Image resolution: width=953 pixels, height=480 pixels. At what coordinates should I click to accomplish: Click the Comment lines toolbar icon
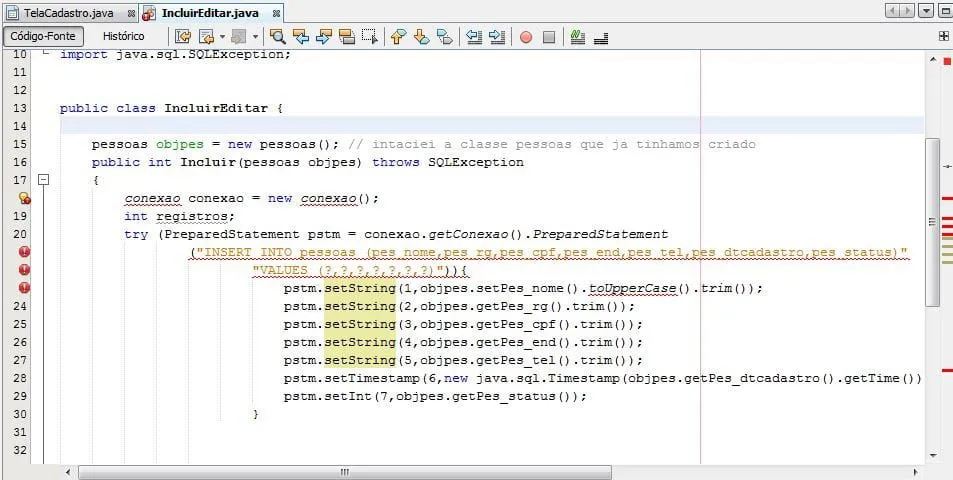(x=577, y=37)
